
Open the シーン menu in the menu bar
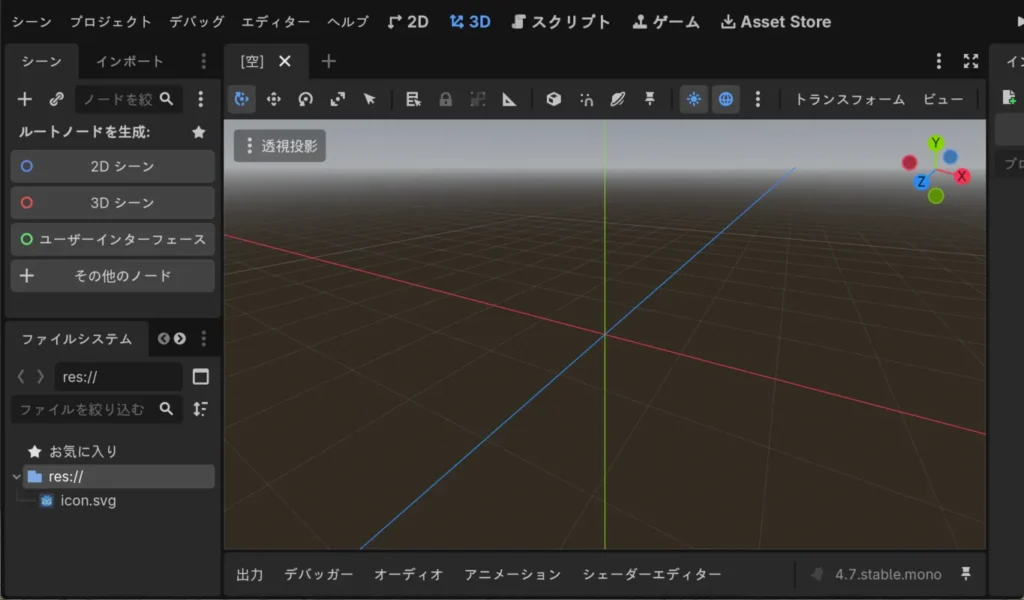[x=31, y=22]
